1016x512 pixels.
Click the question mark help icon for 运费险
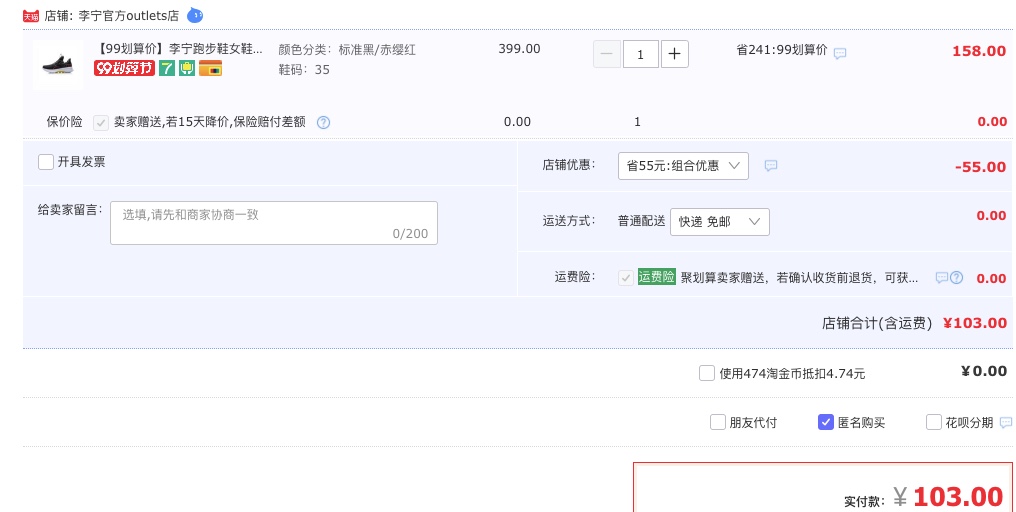(x=956, y=277)
